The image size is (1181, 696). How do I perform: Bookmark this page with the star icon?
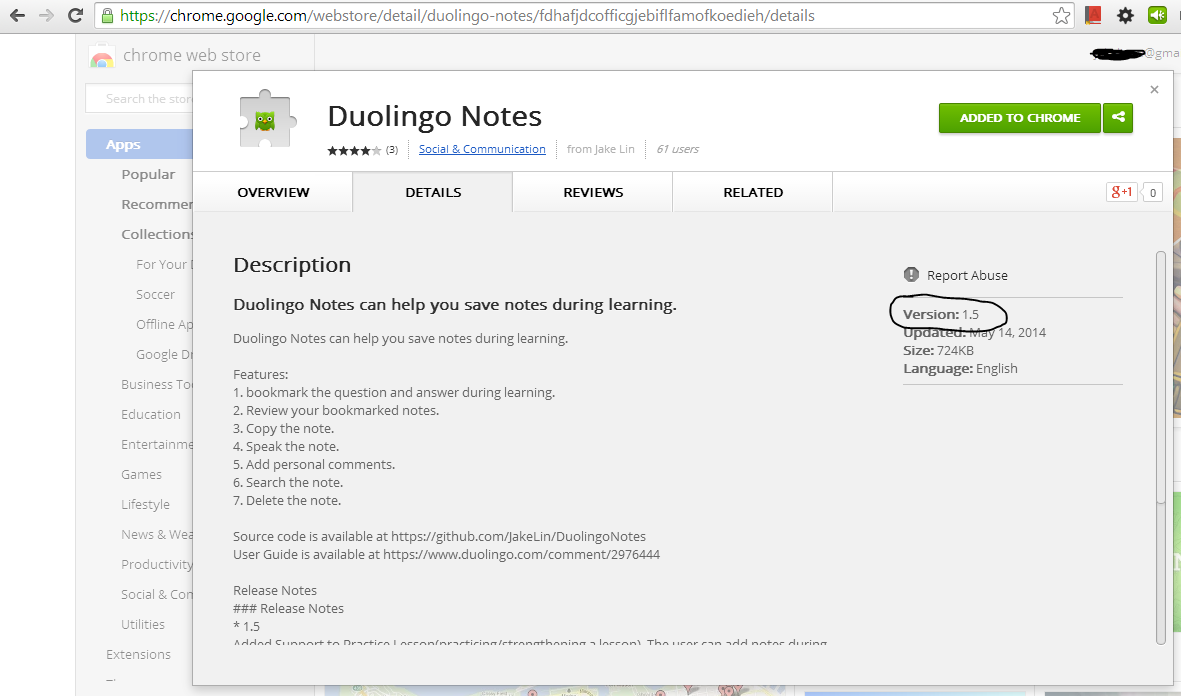[1061, 15]
